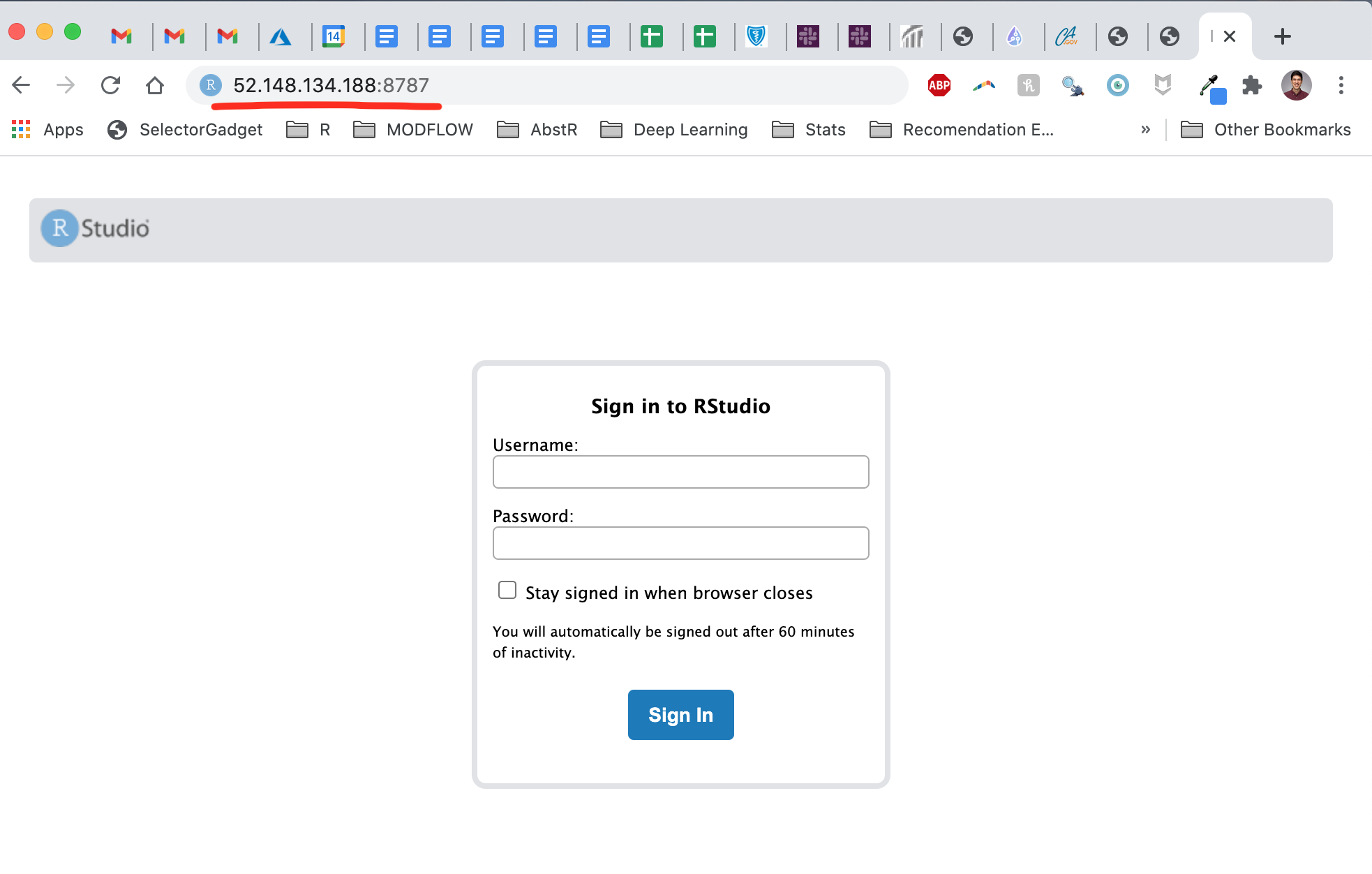Open the Apps bookmark shortcut
1372x874 pixels.
click(47, 130)
